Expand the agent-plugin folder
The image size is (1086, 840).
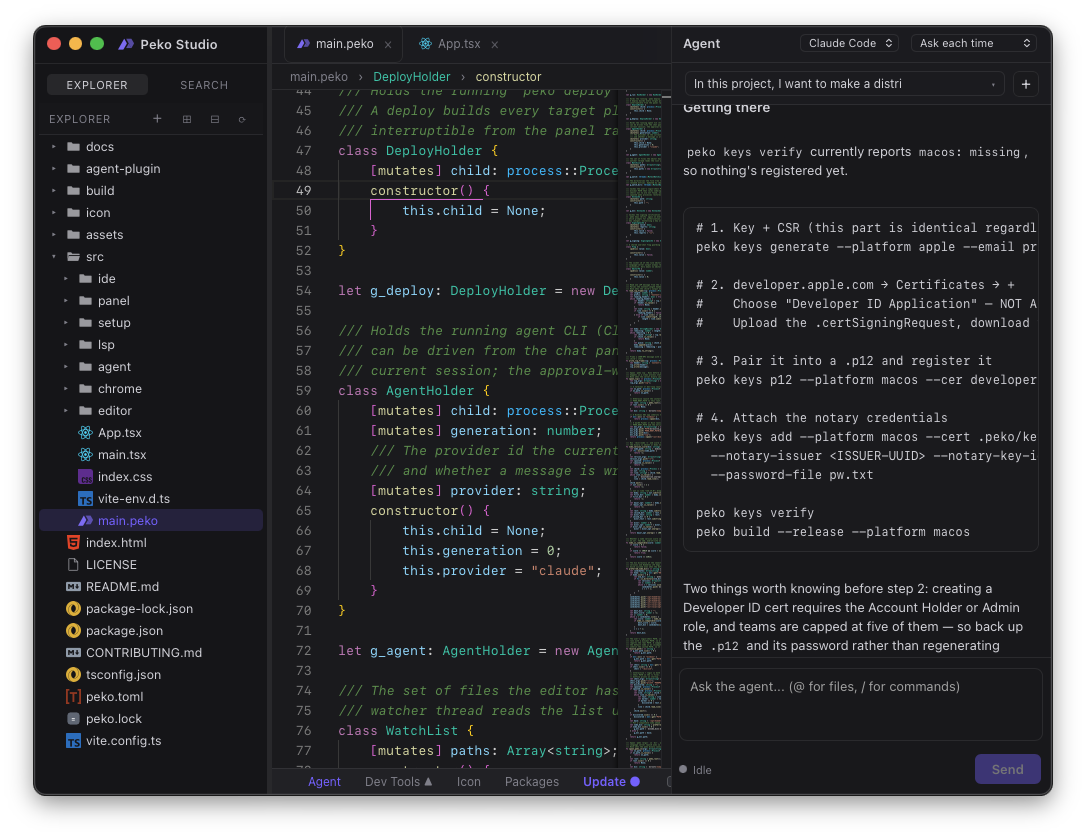pyautogui.click(x=53, y=169)
